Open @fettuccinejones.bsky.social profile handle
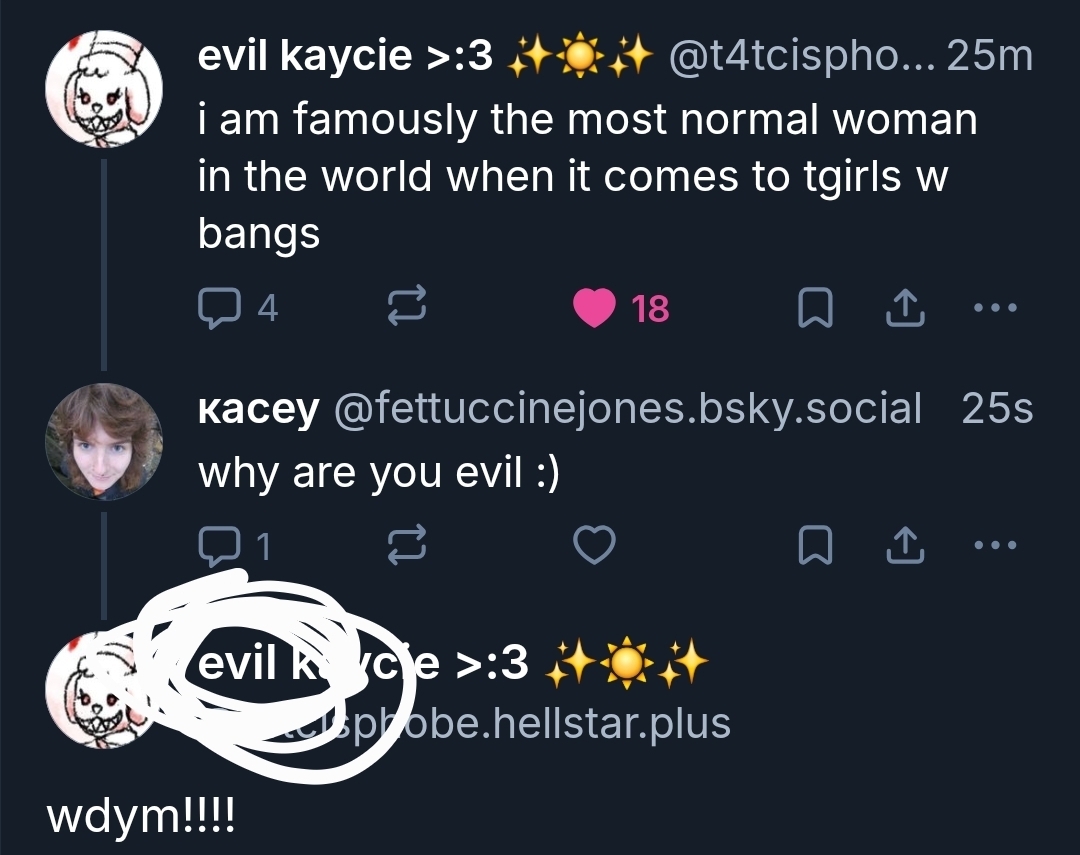The image size is (1080, 855). (626, 408)
